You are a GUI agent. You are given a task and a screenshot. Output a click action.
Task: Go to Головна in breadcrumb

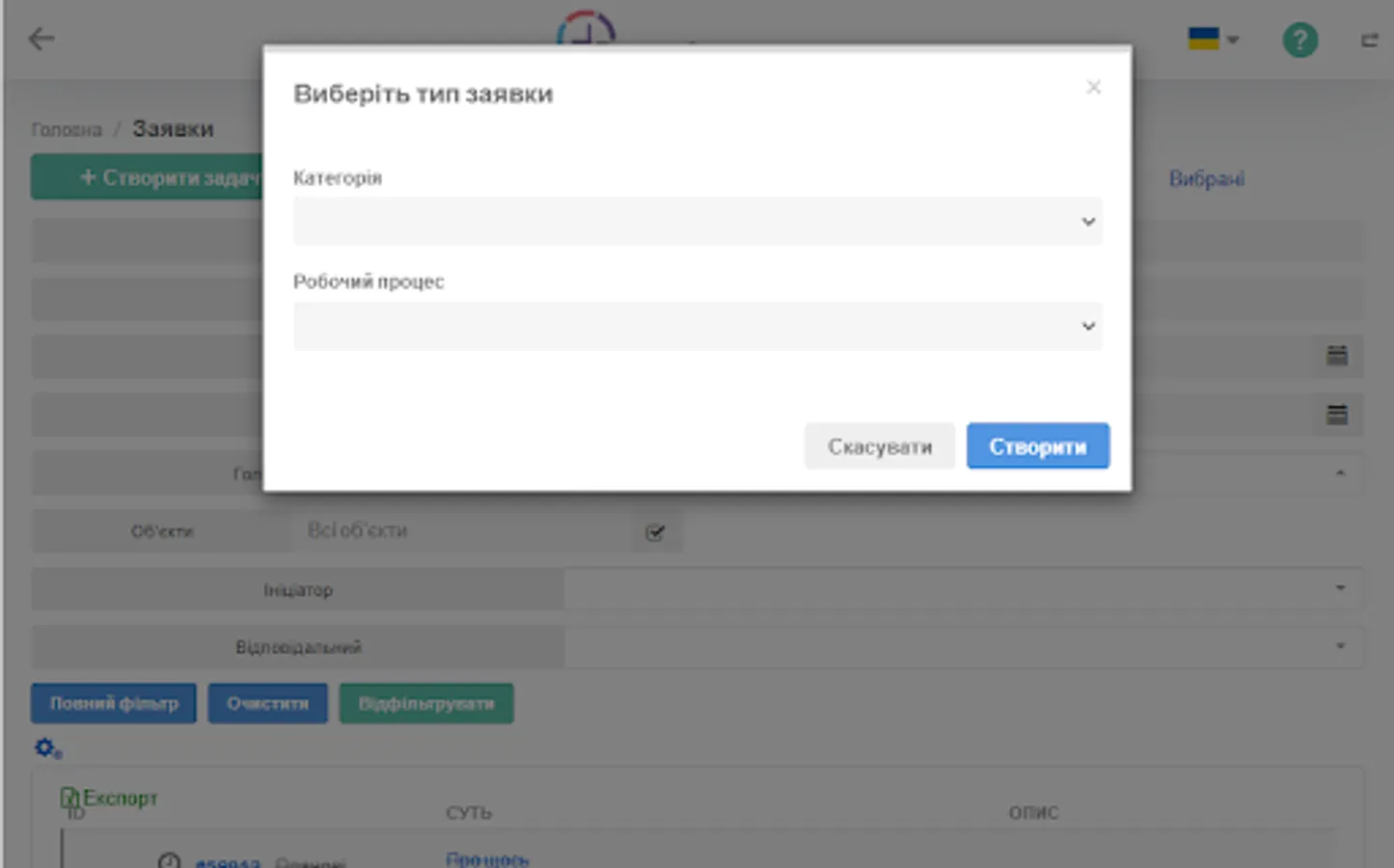tap(67, 130)
